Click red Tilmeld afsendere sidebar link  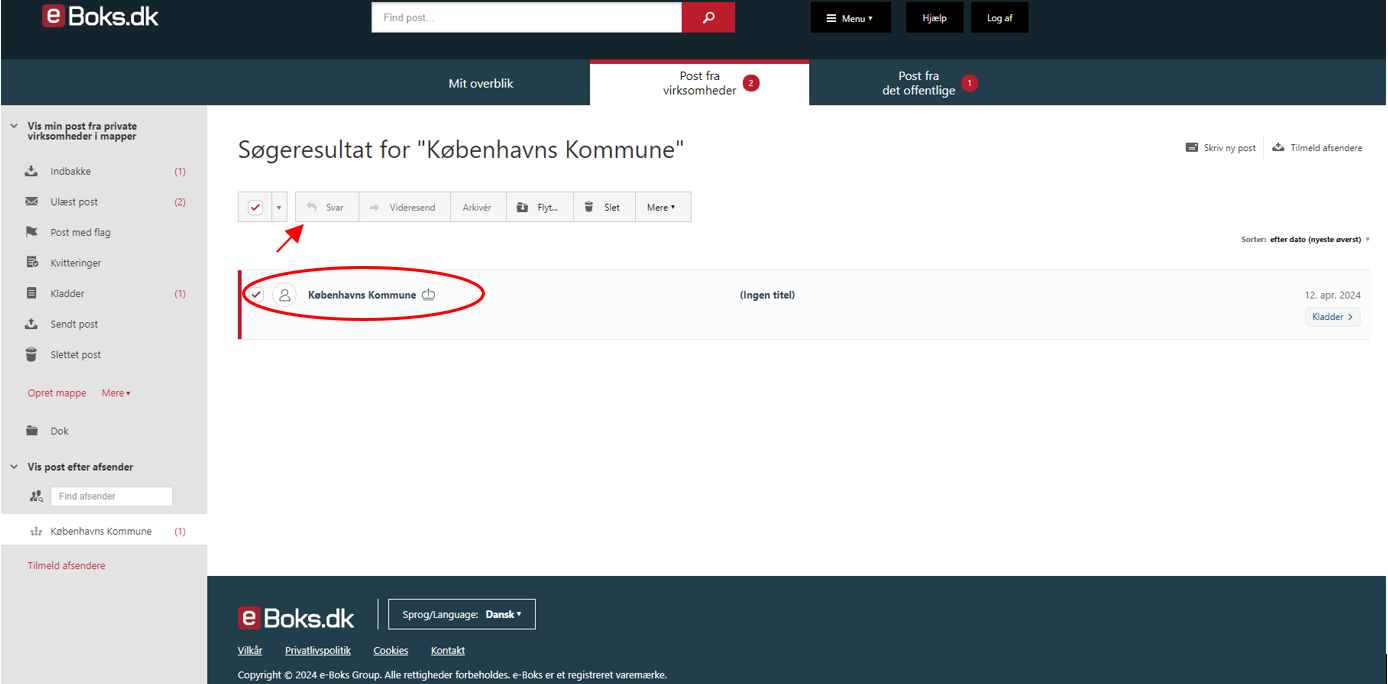click(x=66, y=566)
